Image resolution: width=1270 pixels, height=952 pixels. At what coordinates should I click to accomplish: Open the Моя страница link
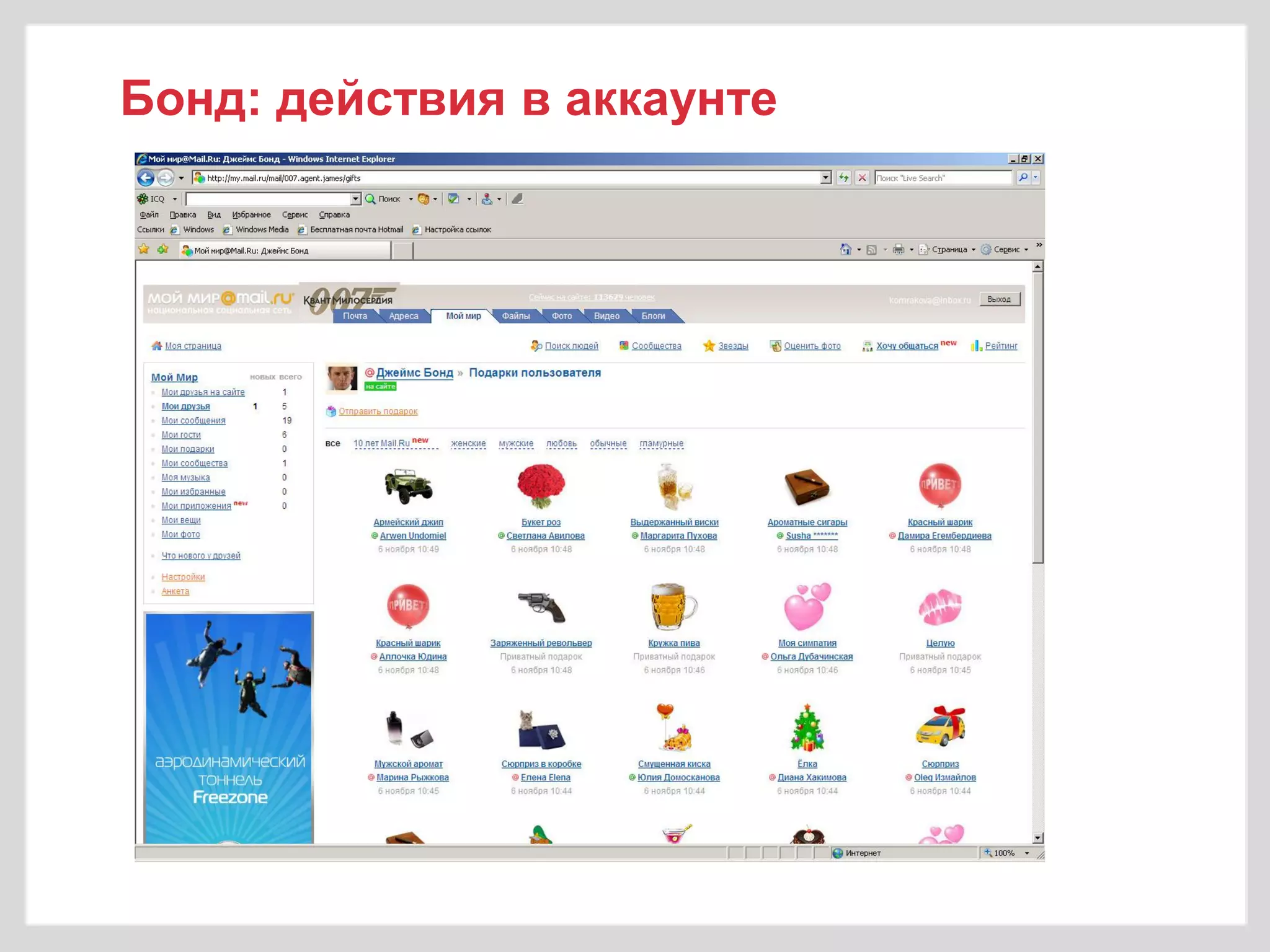click(x=193, y=346)
